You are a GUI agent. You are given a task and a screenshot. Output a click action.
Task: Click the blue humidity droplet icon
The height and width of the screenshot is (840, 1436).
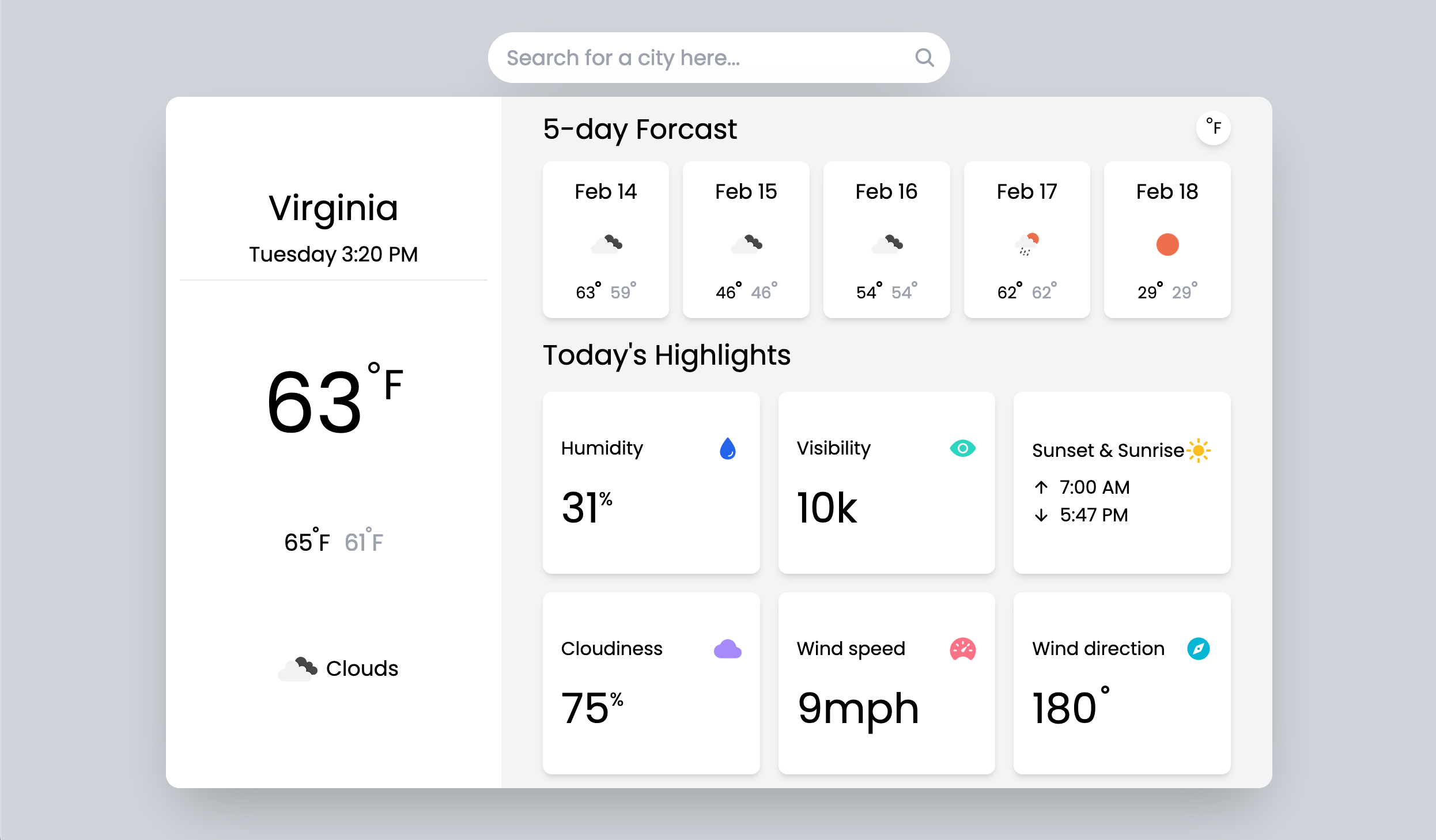click(728, 448)
